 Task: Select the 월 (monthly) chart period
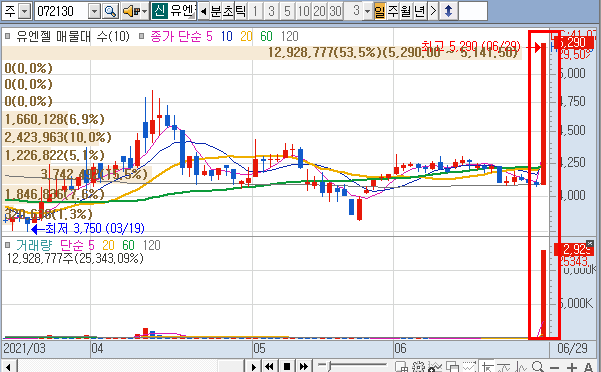(x=406, y=11)
